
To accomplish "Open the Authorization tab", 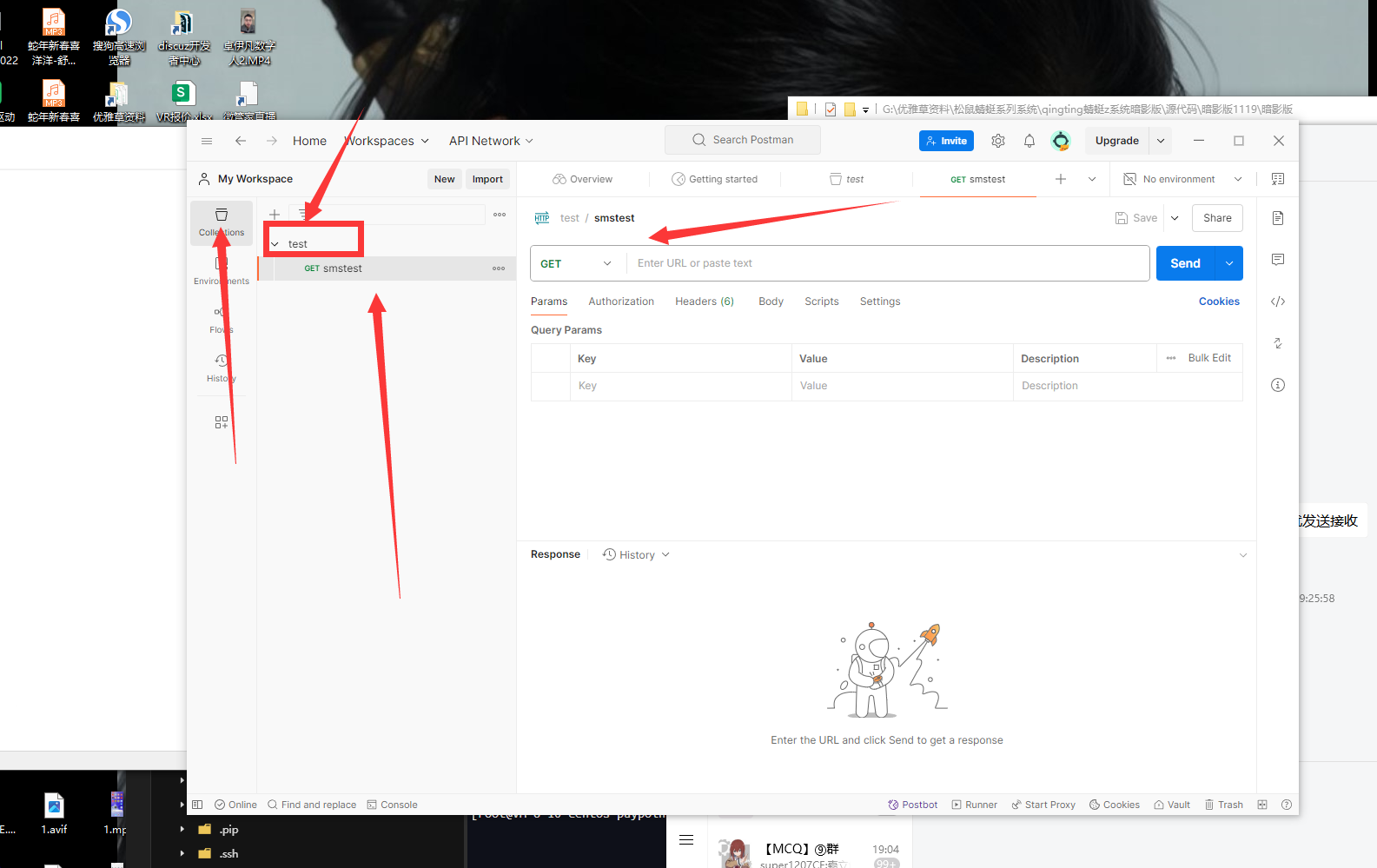I will [x=621, y=301].
